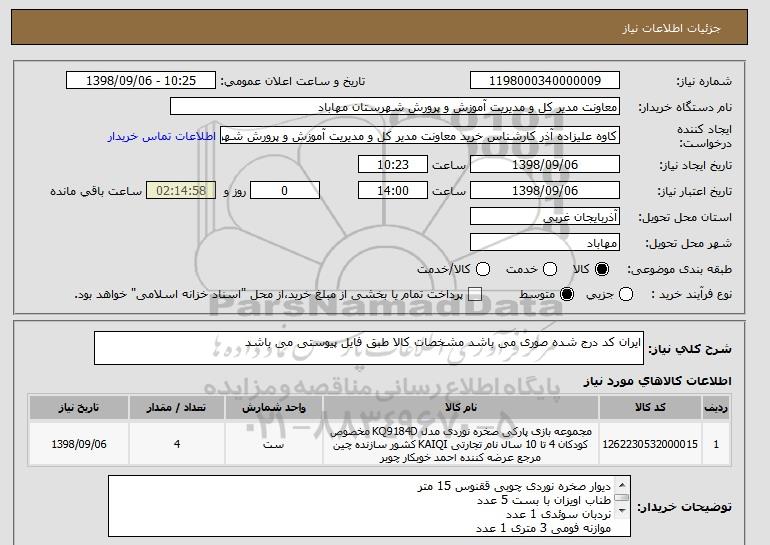Screen dimensions: 770x545
Task: Click the scroll down arrow in buyer notes
Action: coord(622,511)
